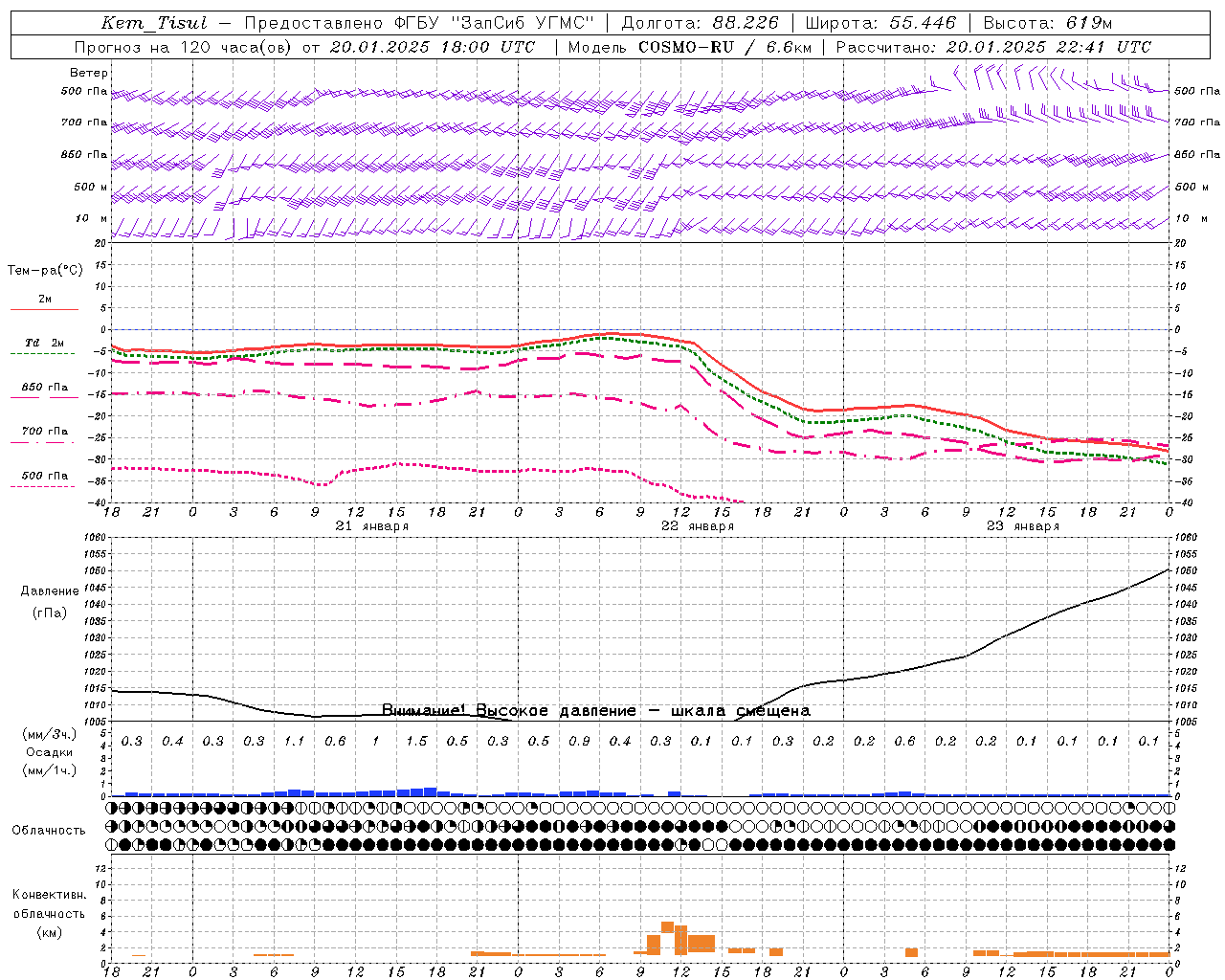Click the 'Внимание! Высокое давление' warning text
Screen dimensions: 1225x980
[x=509, y=710]
